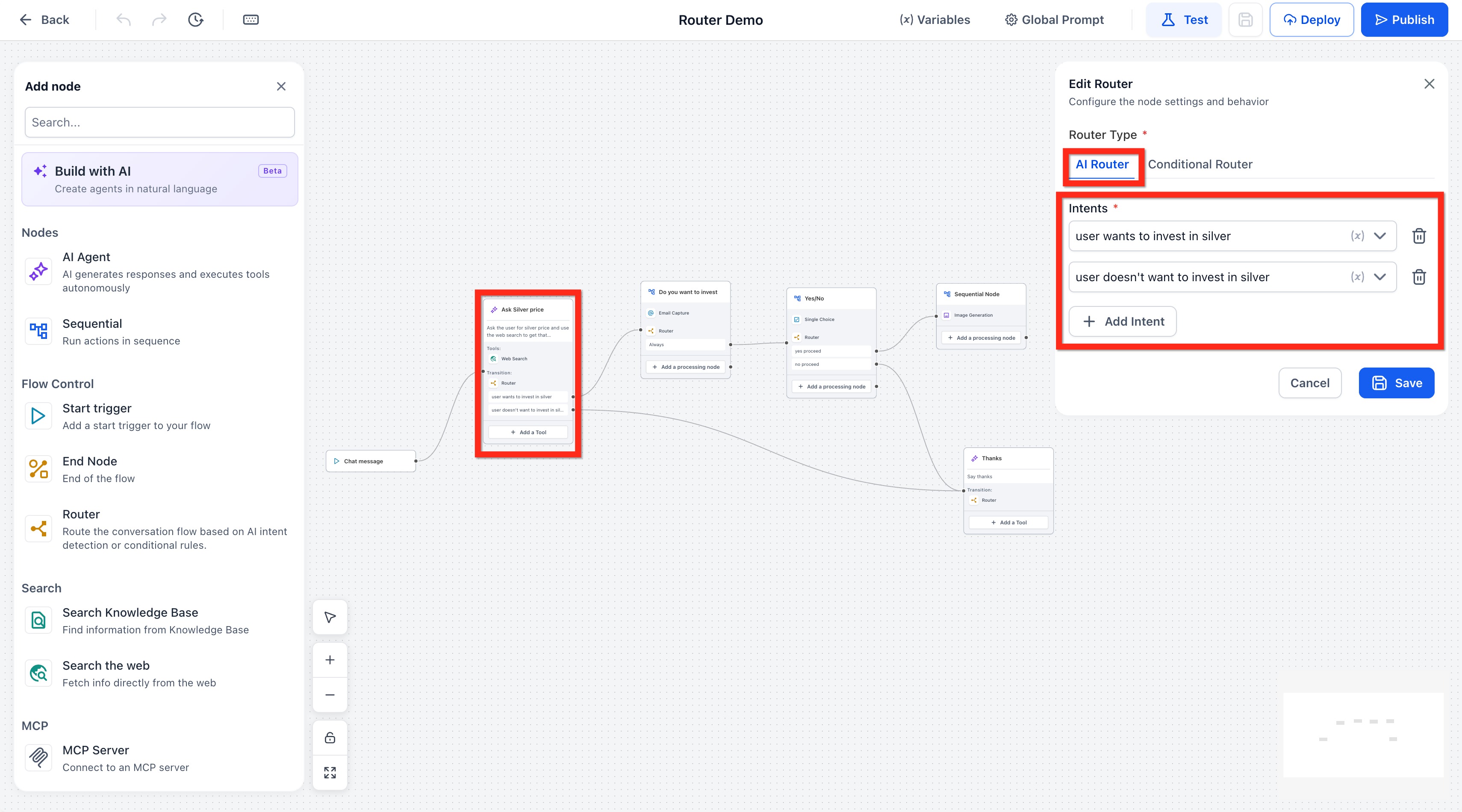Click the keyboard shortcuts icon
This screenshot has width=1462, height=812.
point(251,20)
